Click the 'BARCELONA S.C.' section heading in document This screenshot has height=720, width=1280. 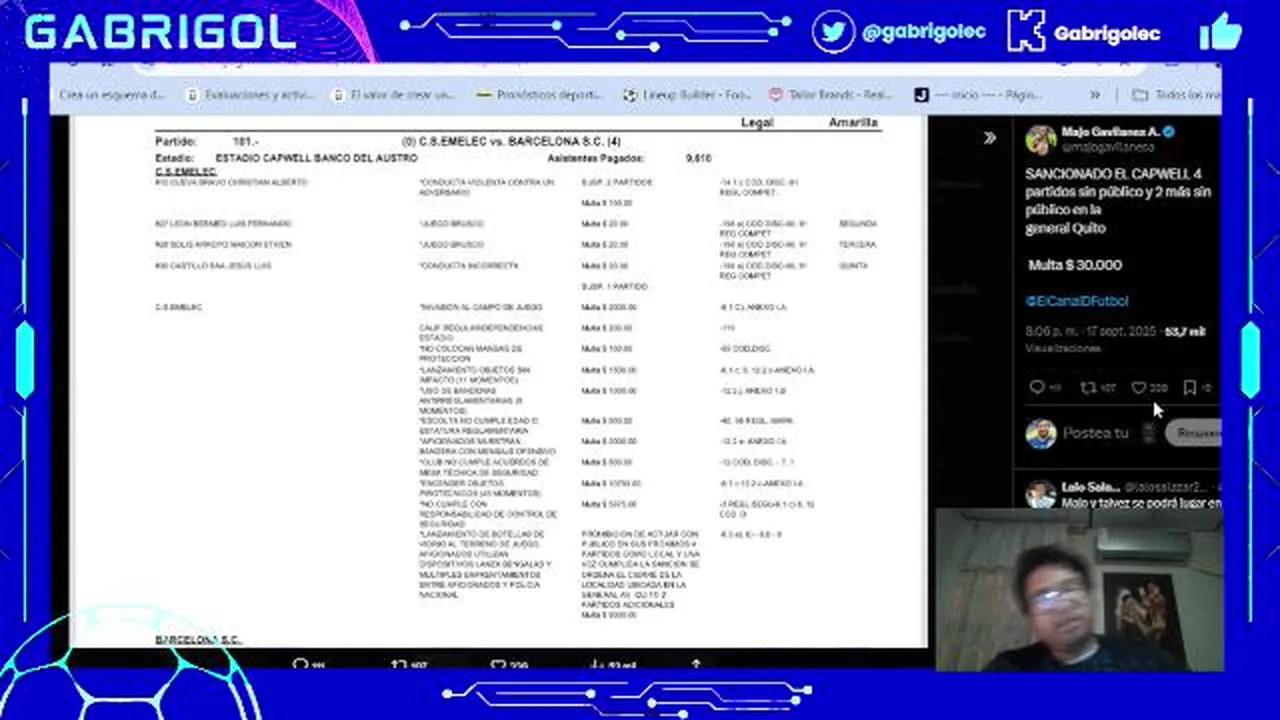coord(198,639)
